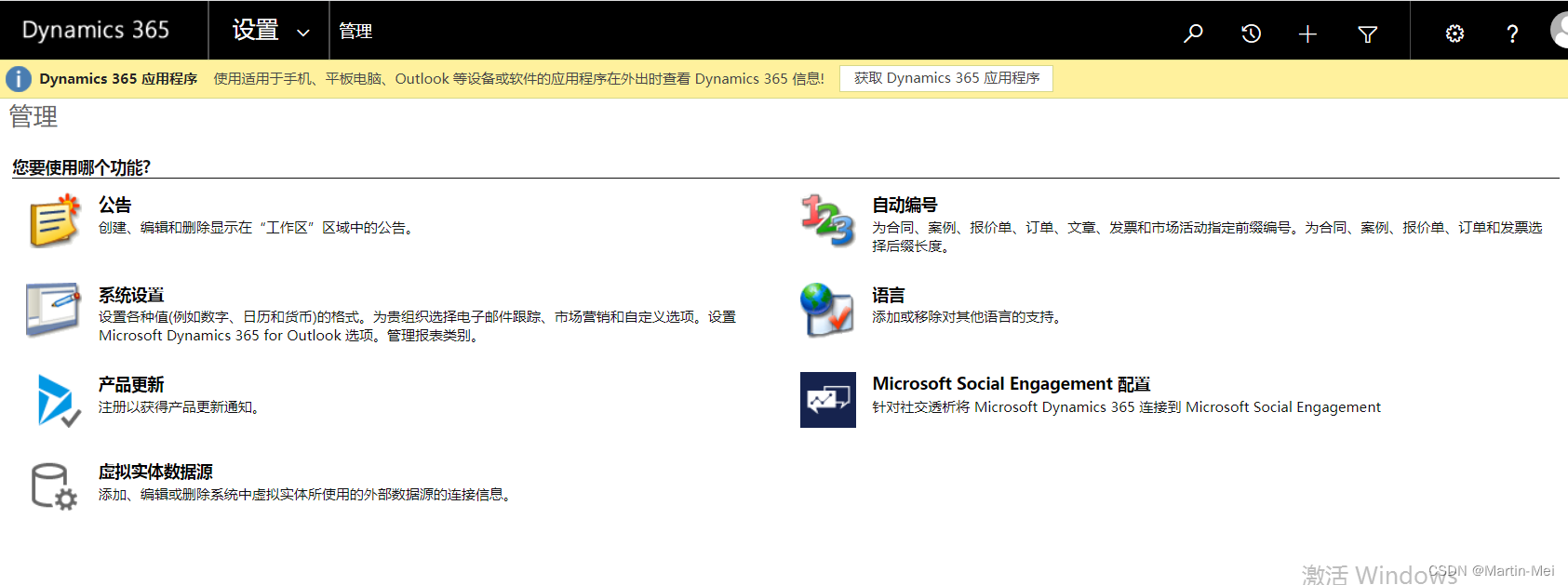
Task: Click the help question mark icon
Action: pyautogui.click(x=1512, y=33)
